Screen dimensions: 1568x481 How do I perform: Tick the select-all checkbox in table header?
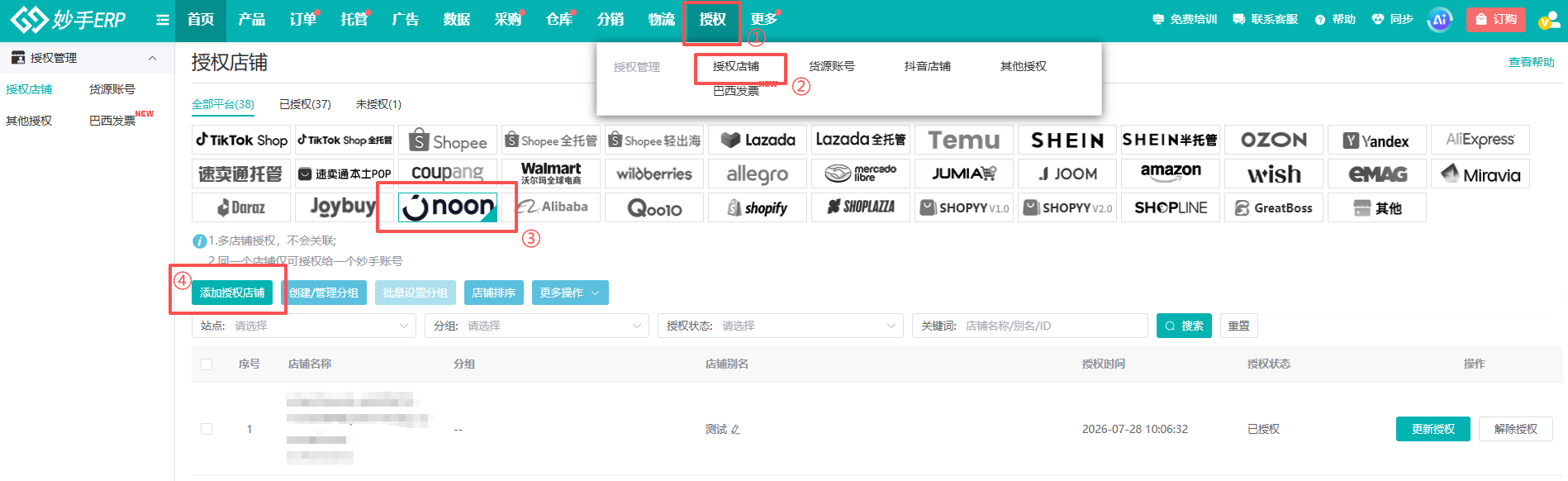click(207, 364)
